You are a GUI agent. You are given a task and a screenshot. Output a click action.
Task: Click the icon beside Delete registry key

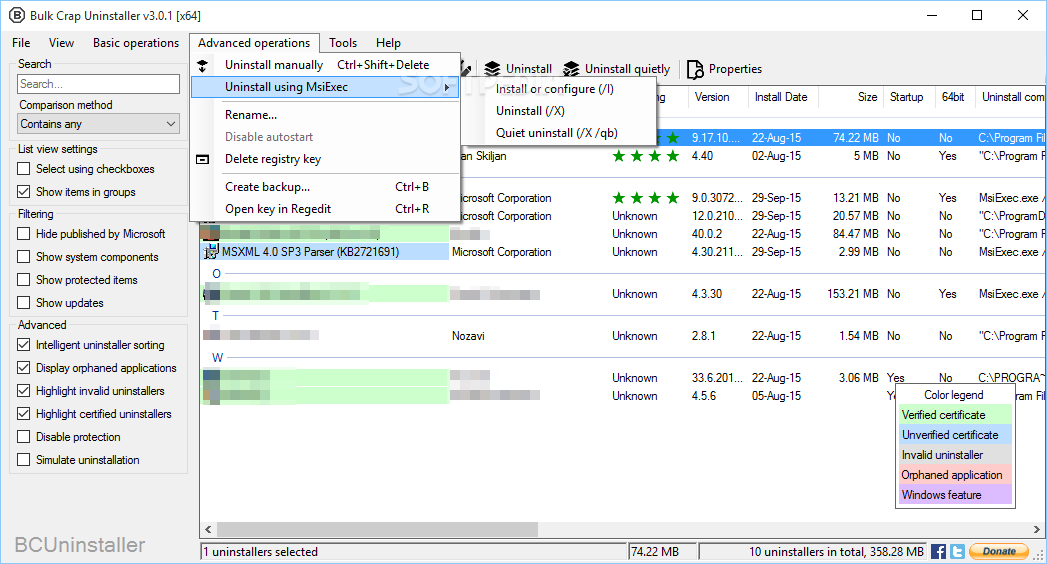click(202, 160)
